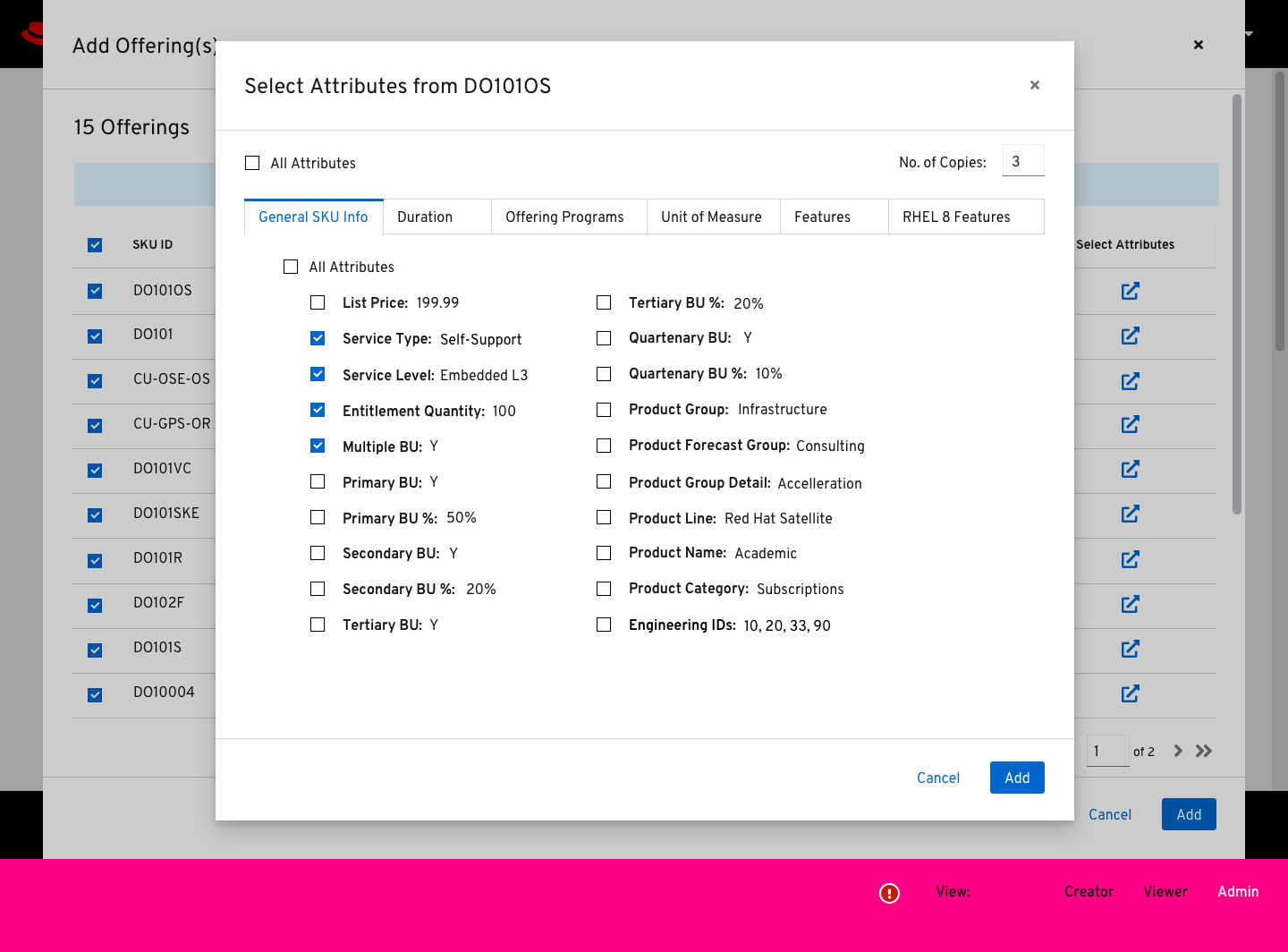
Task: Go to next page arrow
Action: [1178, 751]
